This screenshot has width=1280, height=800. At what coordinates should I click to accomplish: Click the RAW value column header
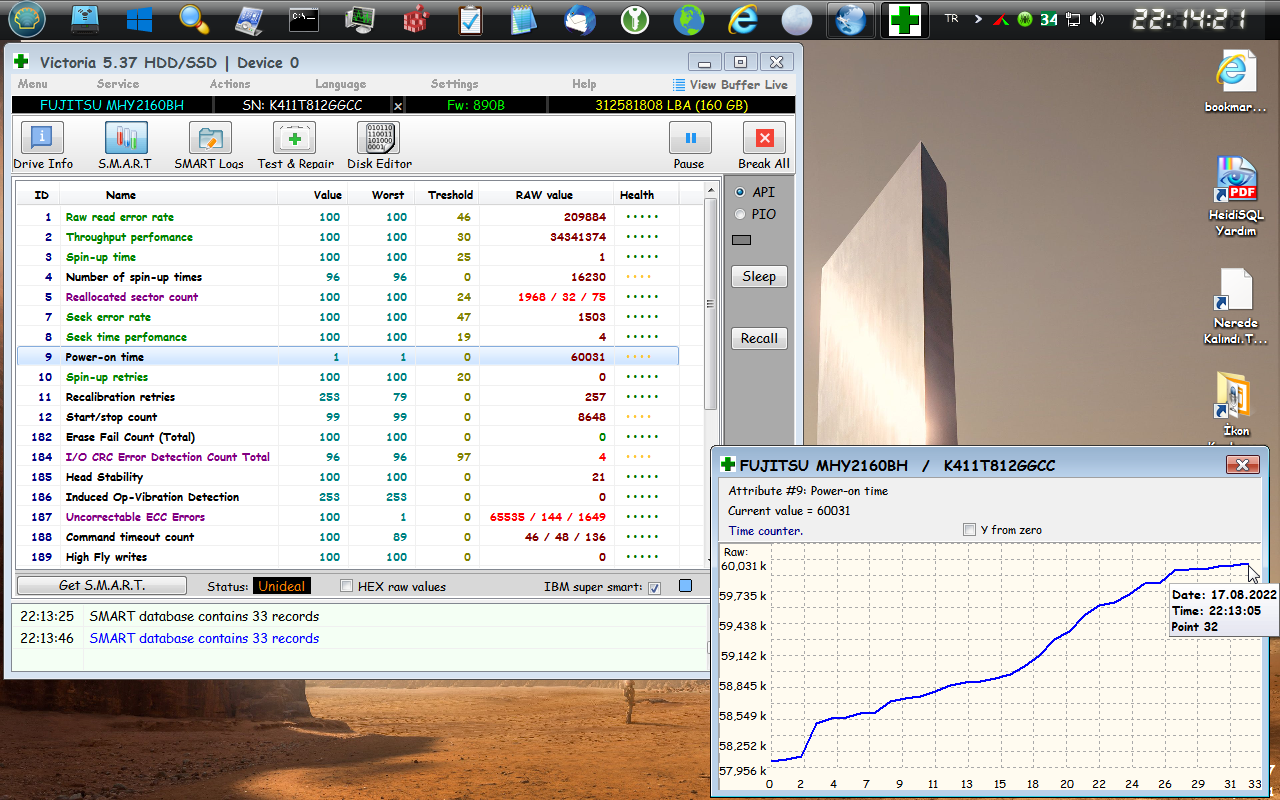pos(544,195)
